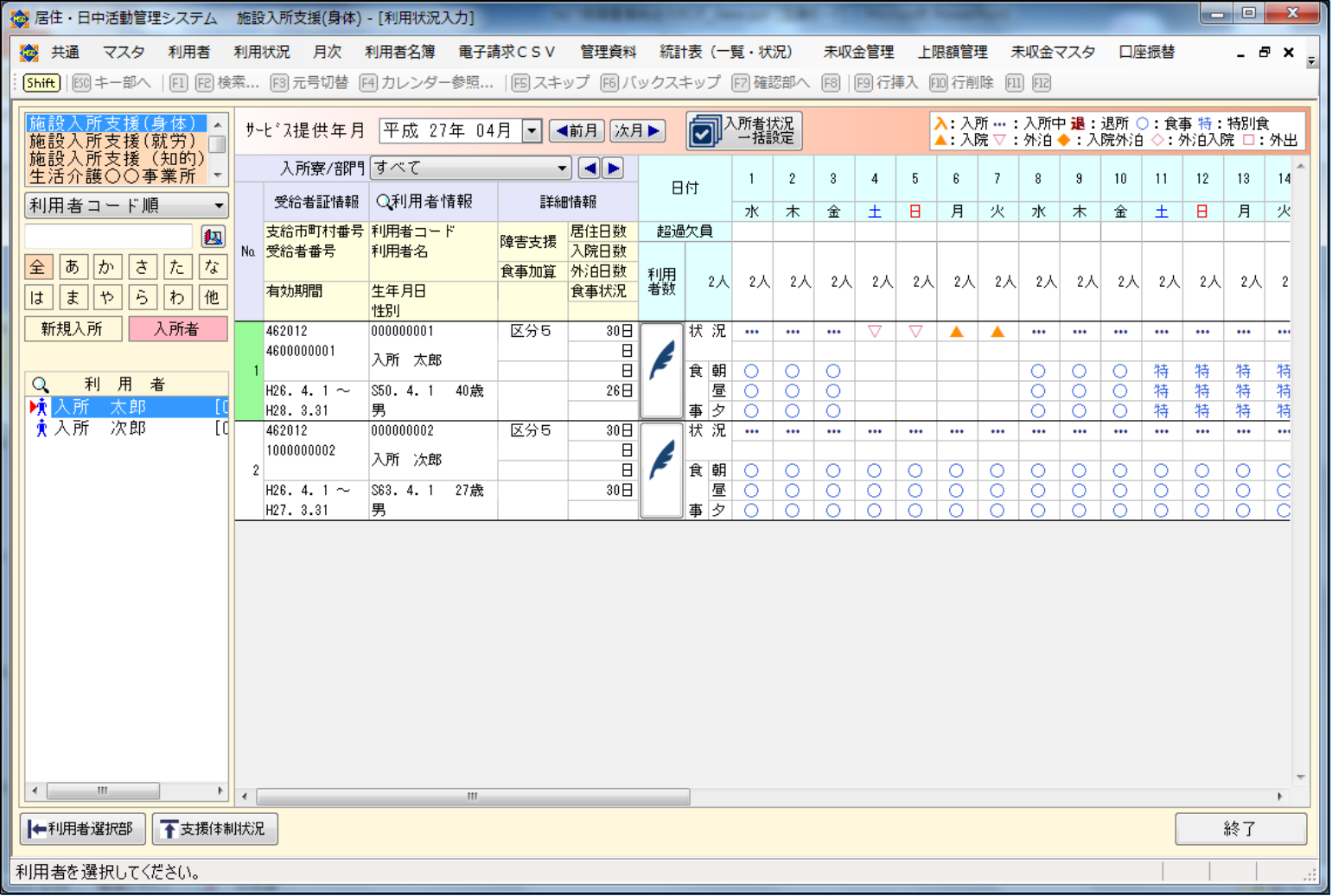Click feather edit icon for 入所 次郎
The image size is (1332, 896).
(661, 469)
